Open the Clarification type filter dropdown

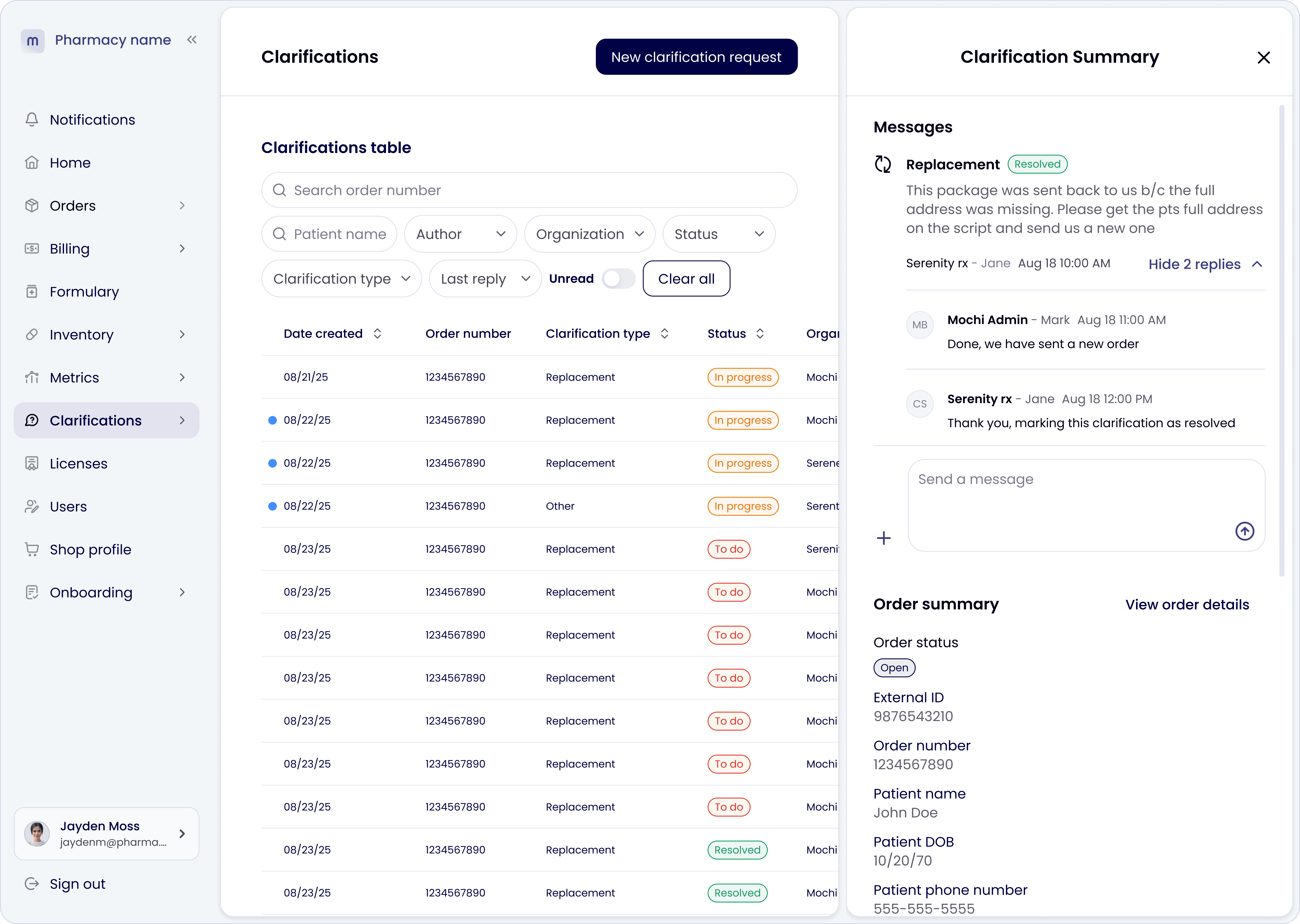point(342,279)
